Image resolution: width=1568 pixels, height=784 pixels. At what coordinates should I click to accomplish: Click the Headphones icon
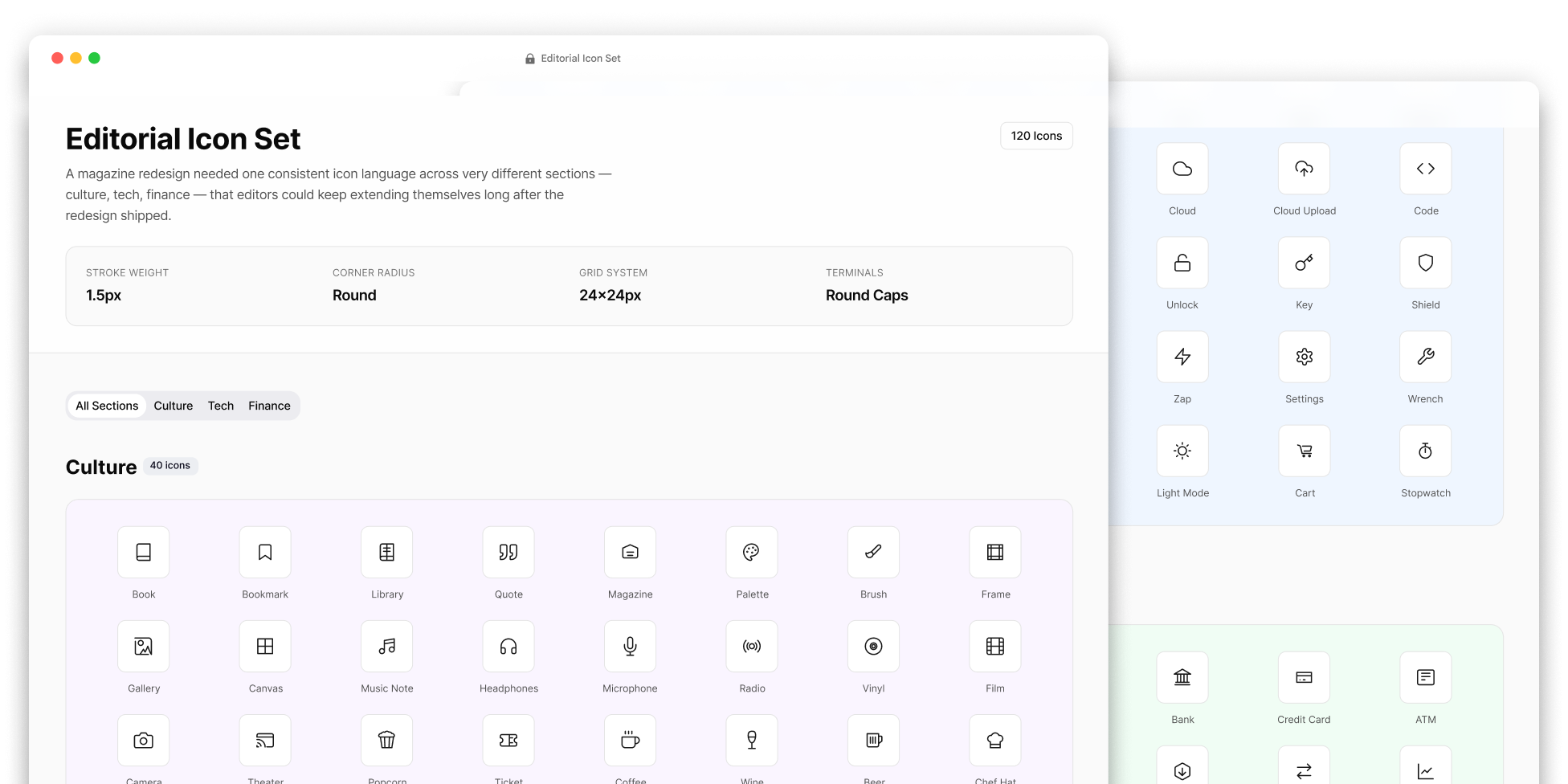pos(508,646)
